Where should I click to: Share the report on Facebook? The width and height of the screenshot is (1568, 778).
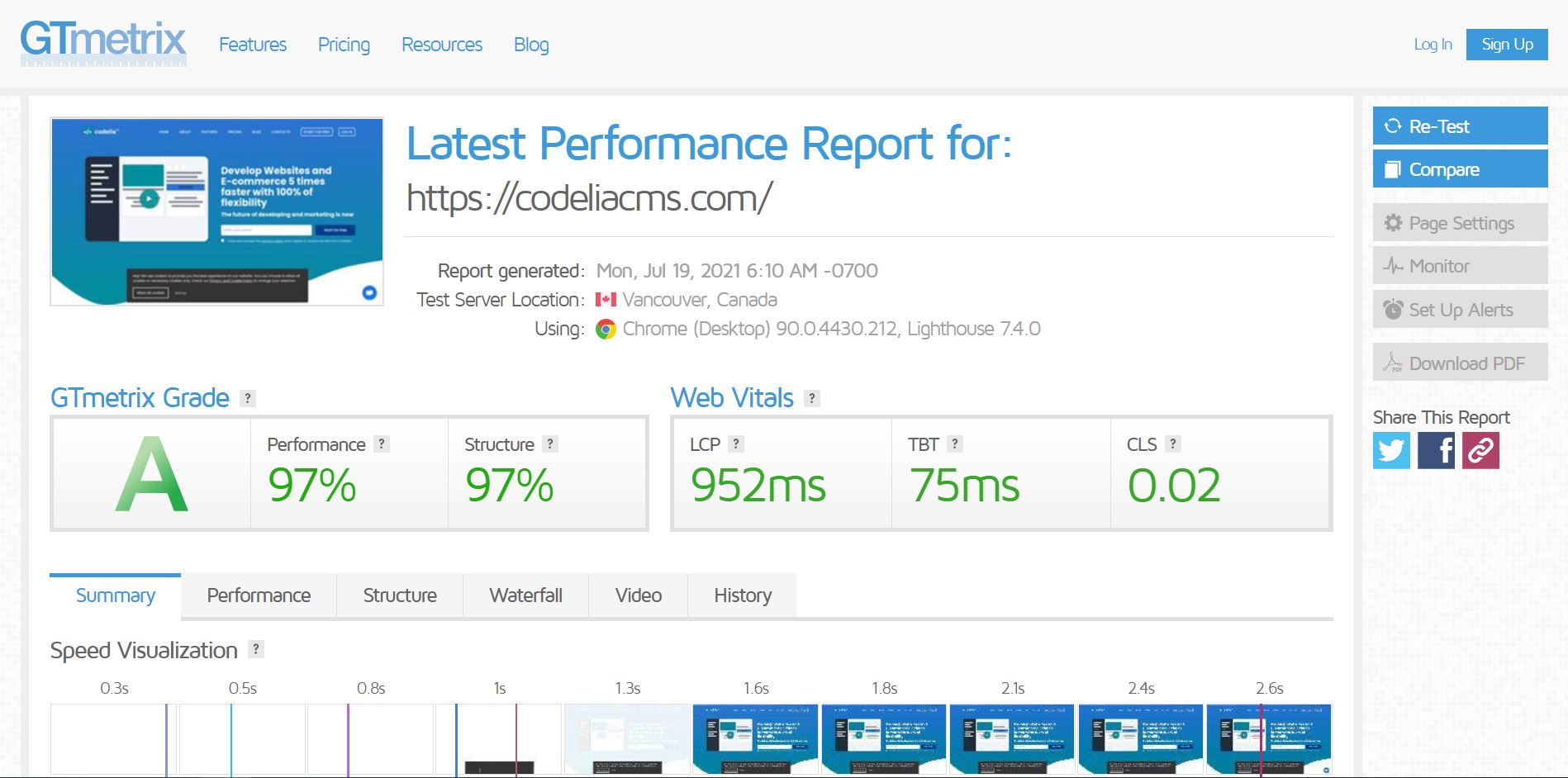point(1437,451)
